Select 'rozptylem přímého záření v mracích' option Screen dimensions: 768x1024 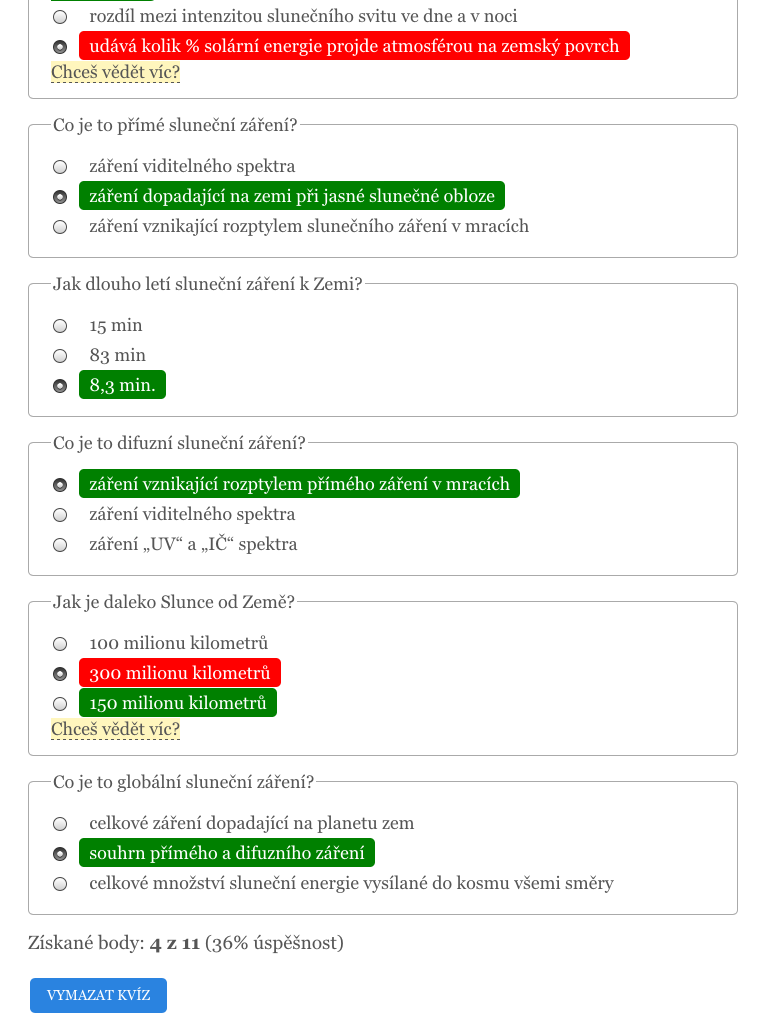pyautogui.click(x=60, y=485)
